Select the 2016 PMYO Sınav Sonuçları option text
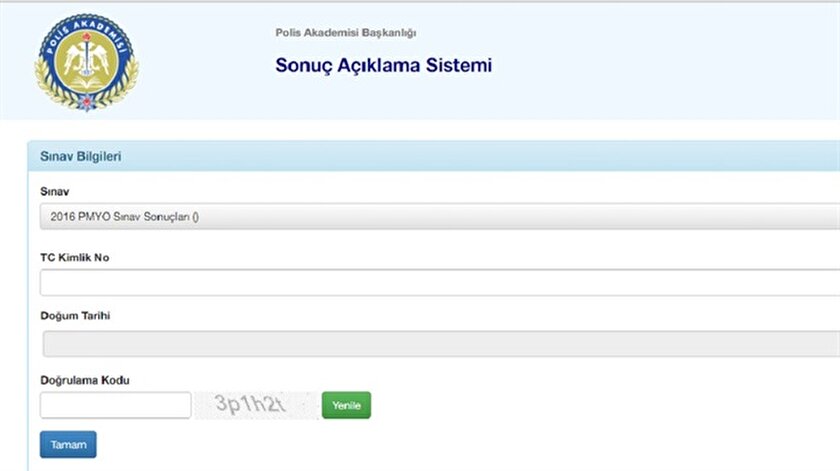The width and height of the screenshot is (840, 471). (124, 216)
